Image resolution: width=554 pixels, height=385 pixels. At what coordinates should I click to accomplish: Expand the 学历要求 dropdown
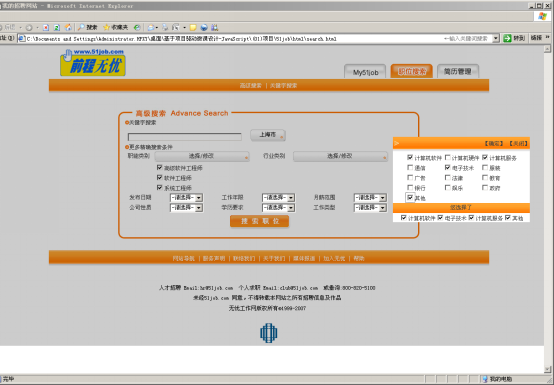(278, 208)
